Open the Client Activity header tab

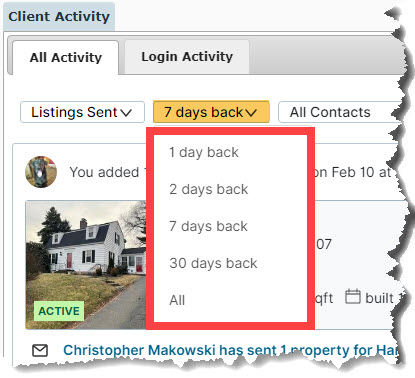click(x=59, y=16)
